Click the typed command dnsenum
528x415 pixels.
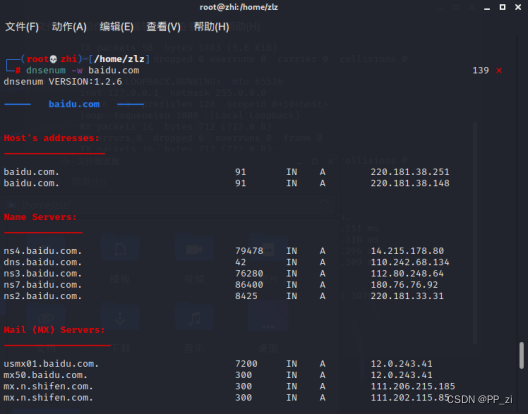point(46,70)
